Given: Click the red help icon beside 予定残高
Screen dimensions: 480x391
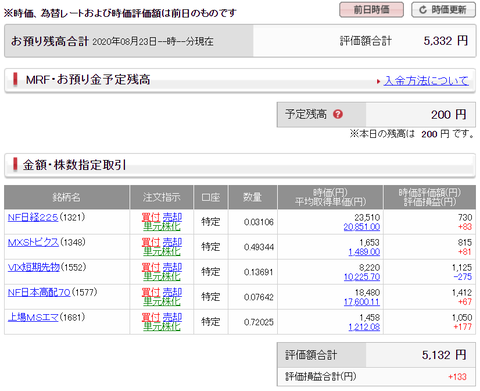Looking at the screenshot, I should [338, 114].
